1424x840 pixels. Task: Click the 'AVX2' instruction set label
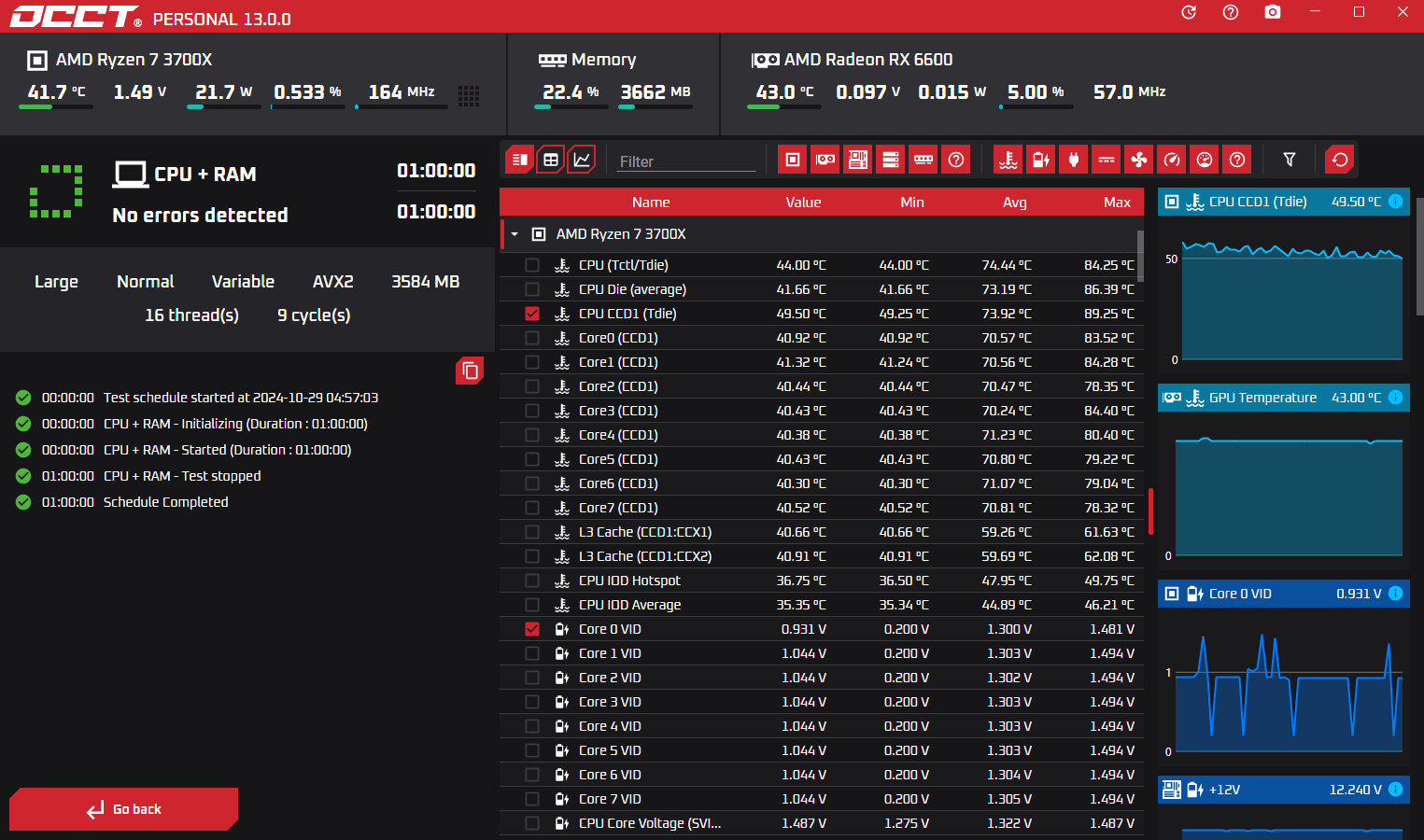click(332, 282)
